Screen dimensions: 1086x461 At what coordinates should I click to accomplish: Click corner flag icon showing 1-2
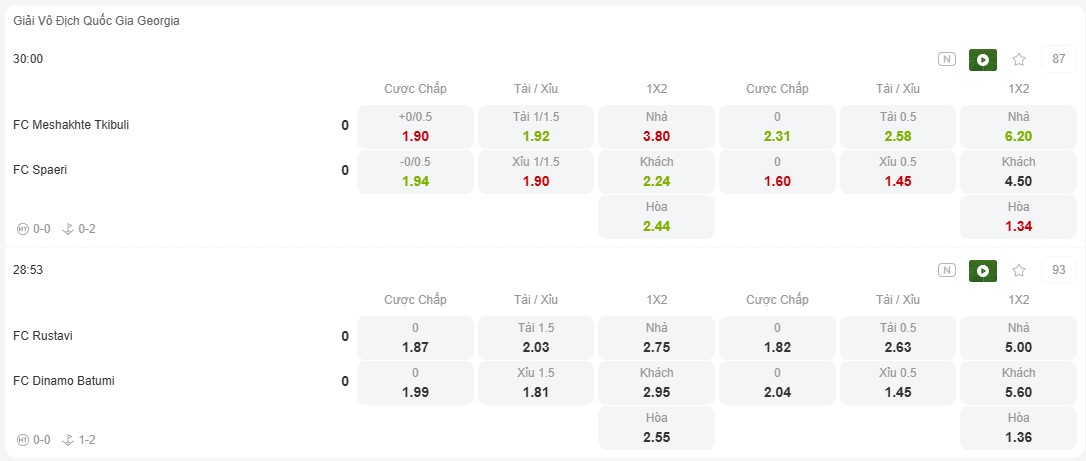tap(68, 440)
